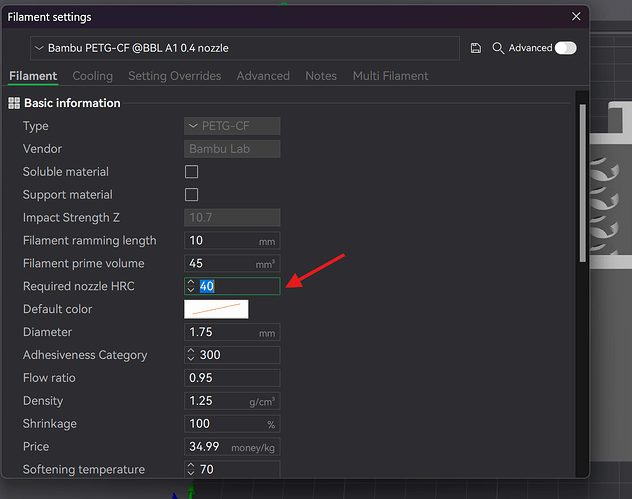This screenshot has width=632, height=499.
Task: Click the 'Filament prime volume' label
Action: [x=83, y=264]
